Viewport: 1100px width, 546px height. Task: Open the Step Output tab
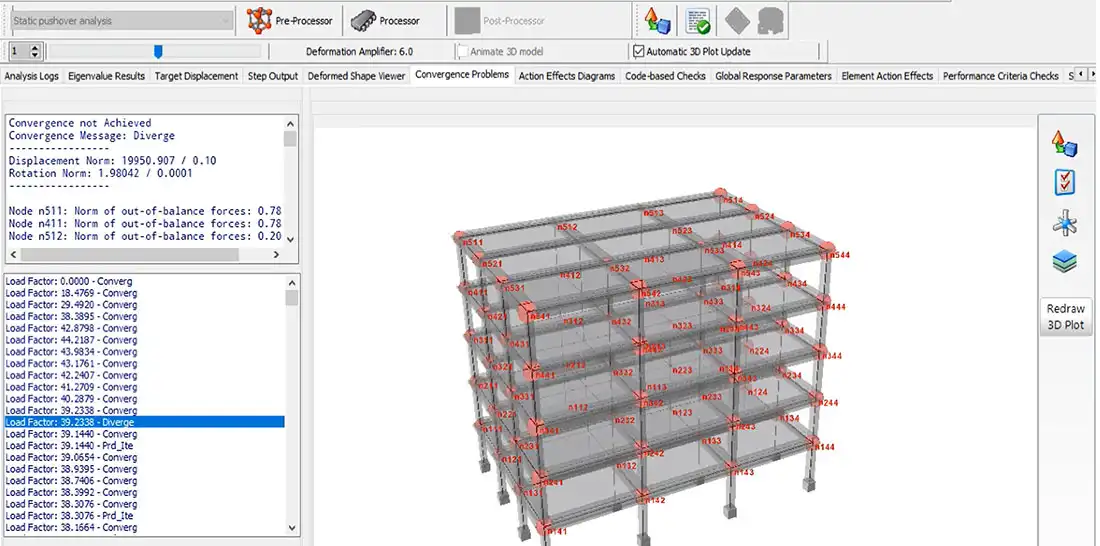point(273,76)
